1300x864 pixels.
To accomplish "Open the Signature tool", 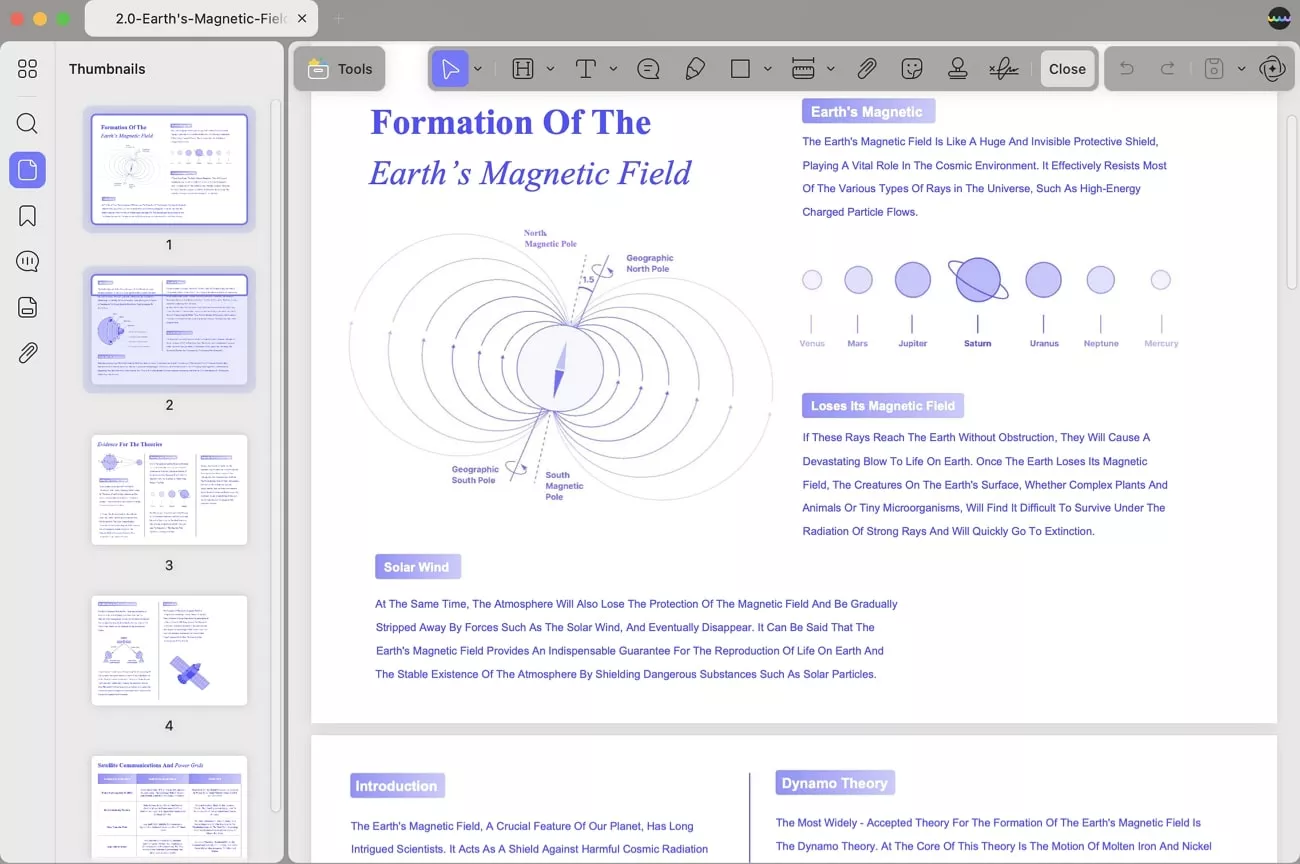I will click(x=1003, y=68).
